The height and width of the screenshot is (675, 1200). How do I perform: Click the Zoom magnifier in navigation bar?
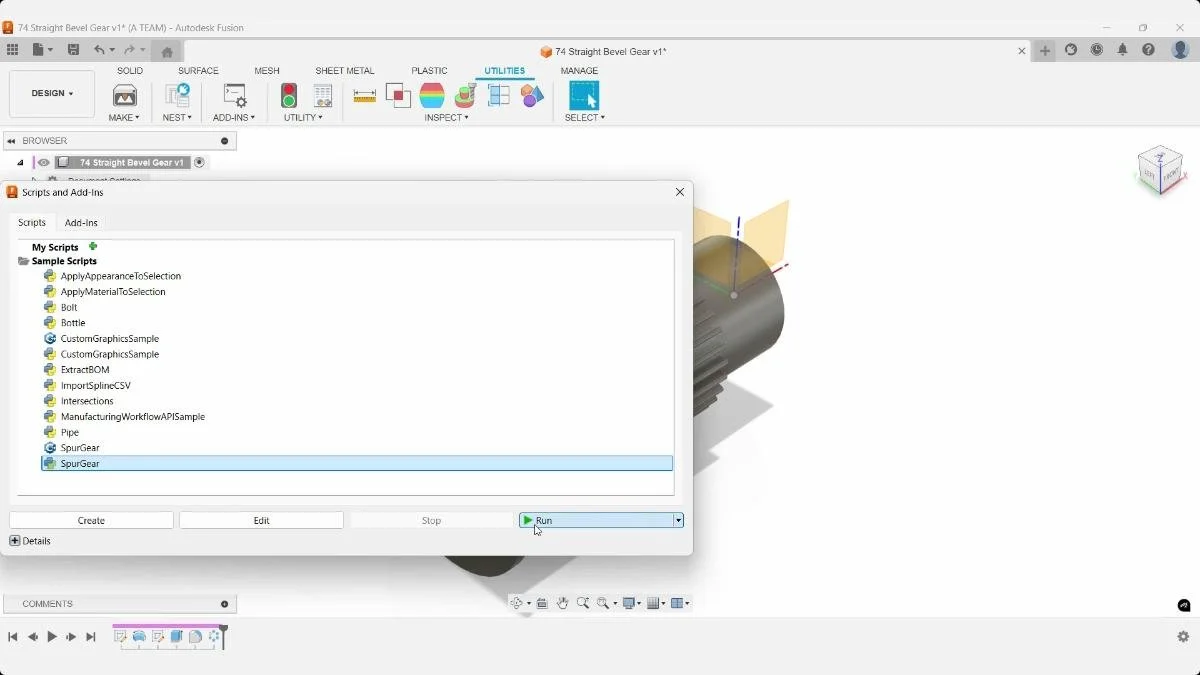583,603
